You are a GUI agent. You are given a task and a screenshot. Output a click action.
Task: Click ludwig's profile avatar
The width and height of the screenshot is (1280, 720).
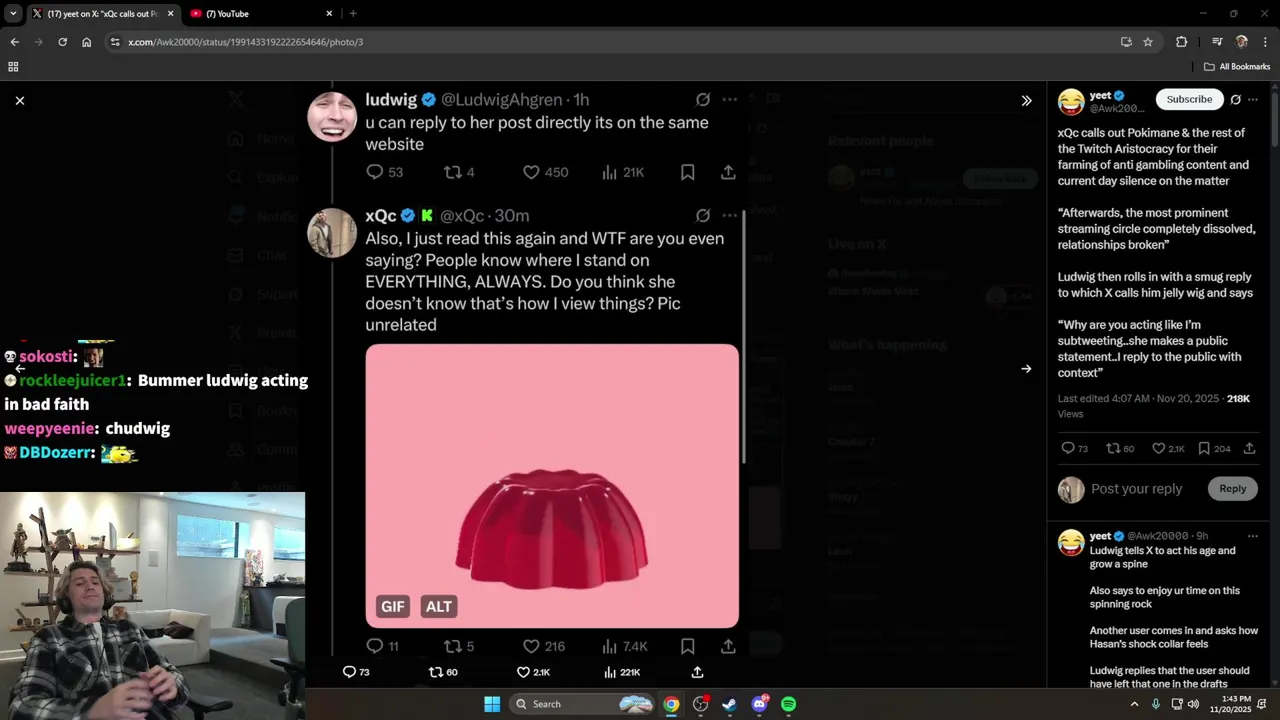pyautogui.click(x=331, y=117)
